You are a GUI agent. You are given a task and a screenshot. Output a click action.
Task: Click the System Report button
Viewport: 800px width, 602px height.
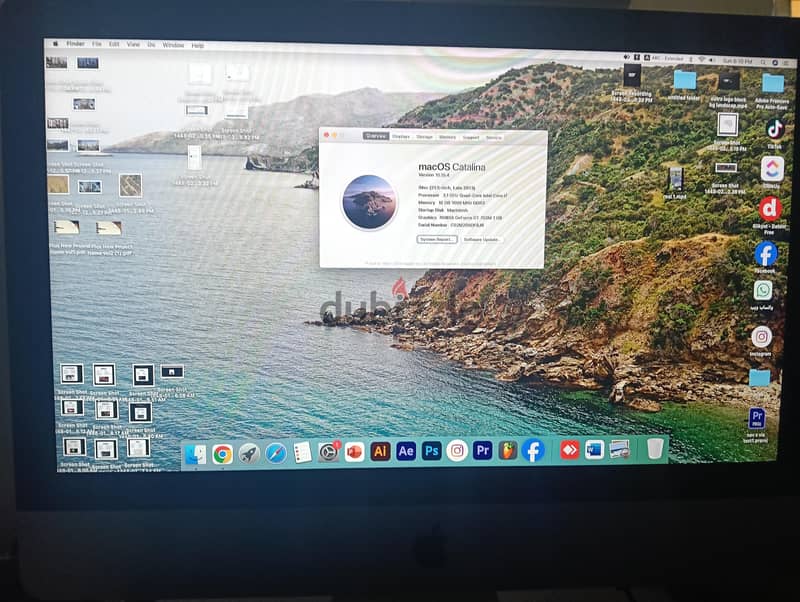(x=437, y=239)
